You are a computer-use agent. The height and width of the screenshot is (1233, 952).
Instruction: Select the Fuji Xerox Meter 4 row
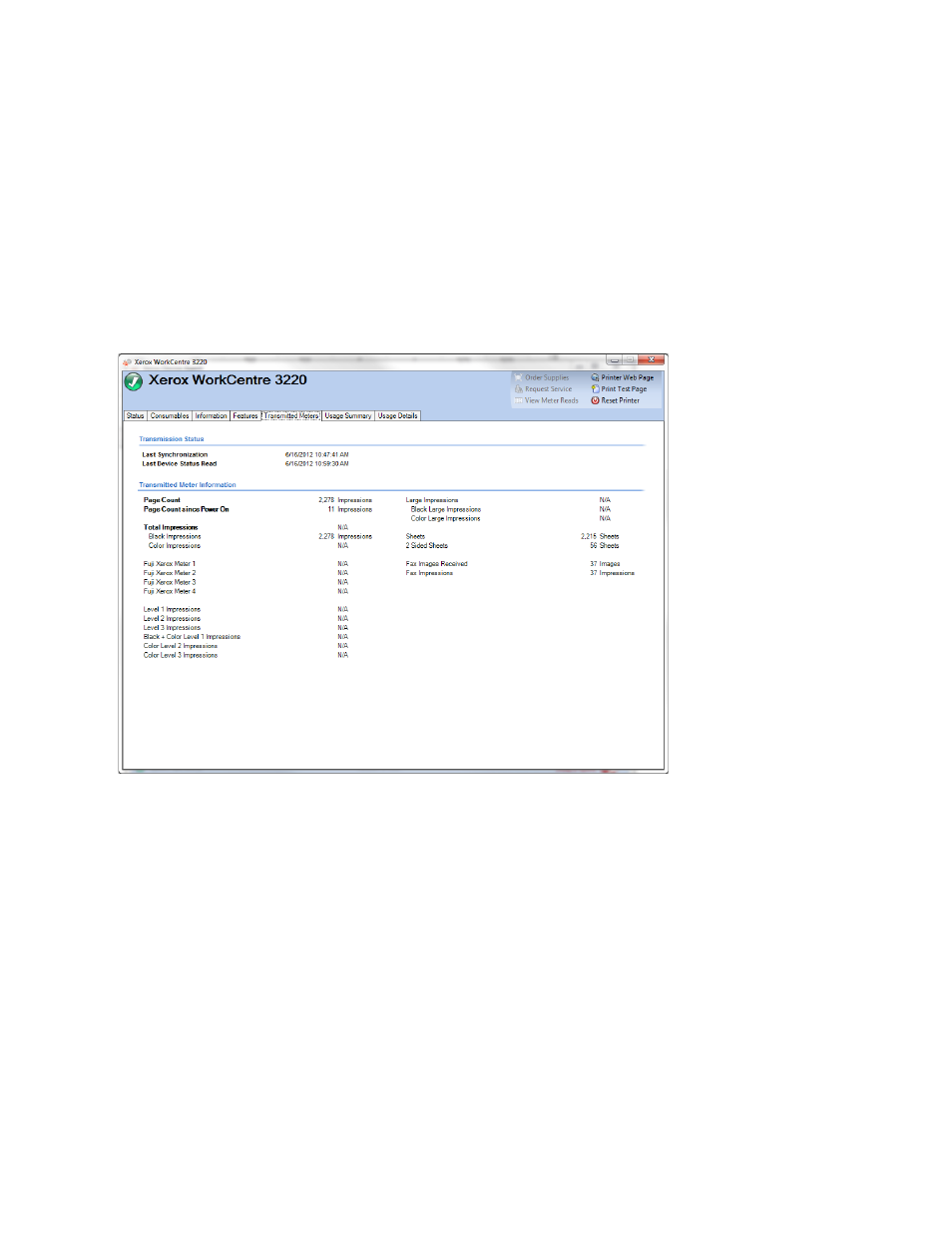tap(245, 591)
